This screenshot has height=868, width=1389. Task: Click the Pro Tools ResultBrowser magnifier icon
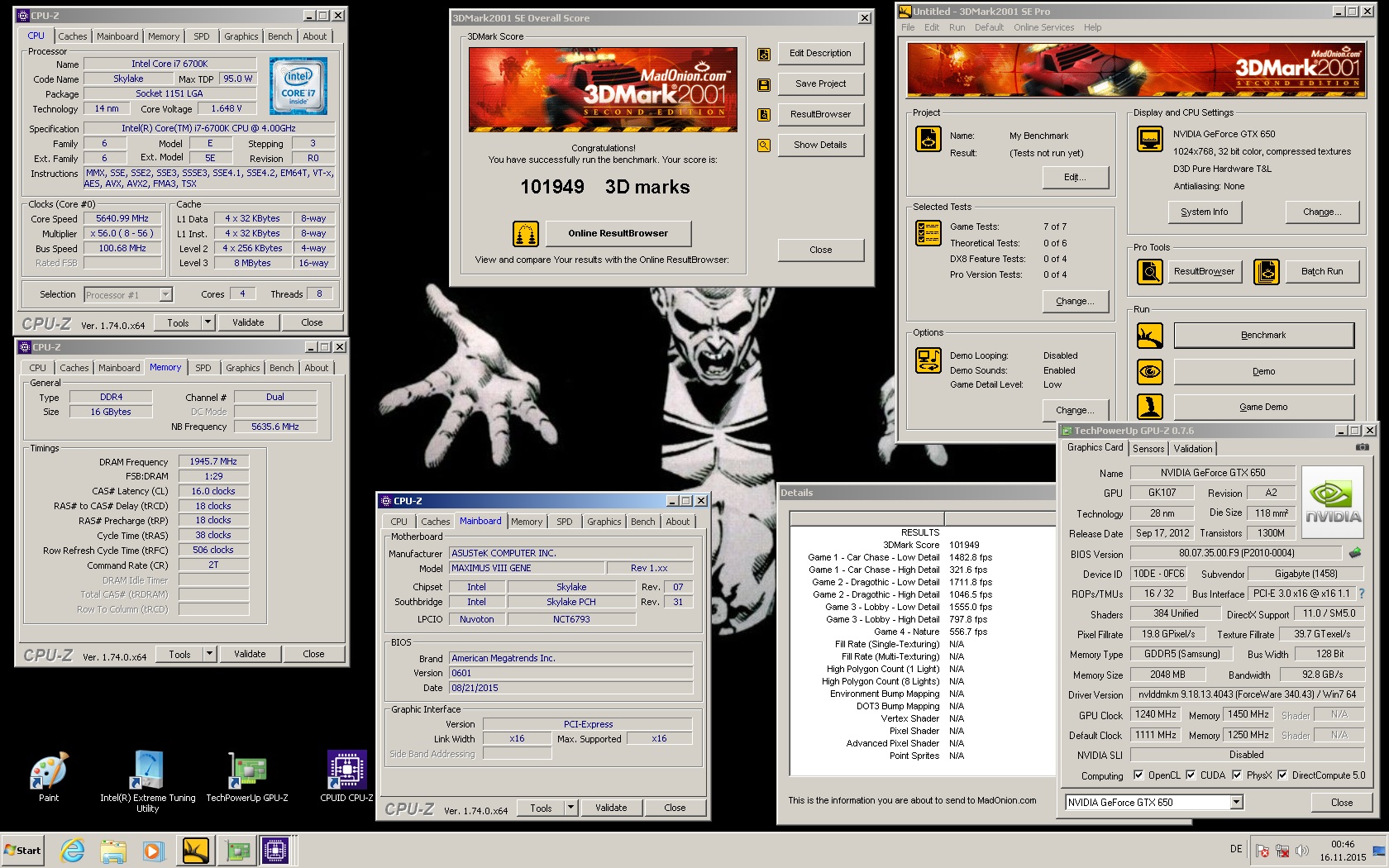[x=1149, y=271]
